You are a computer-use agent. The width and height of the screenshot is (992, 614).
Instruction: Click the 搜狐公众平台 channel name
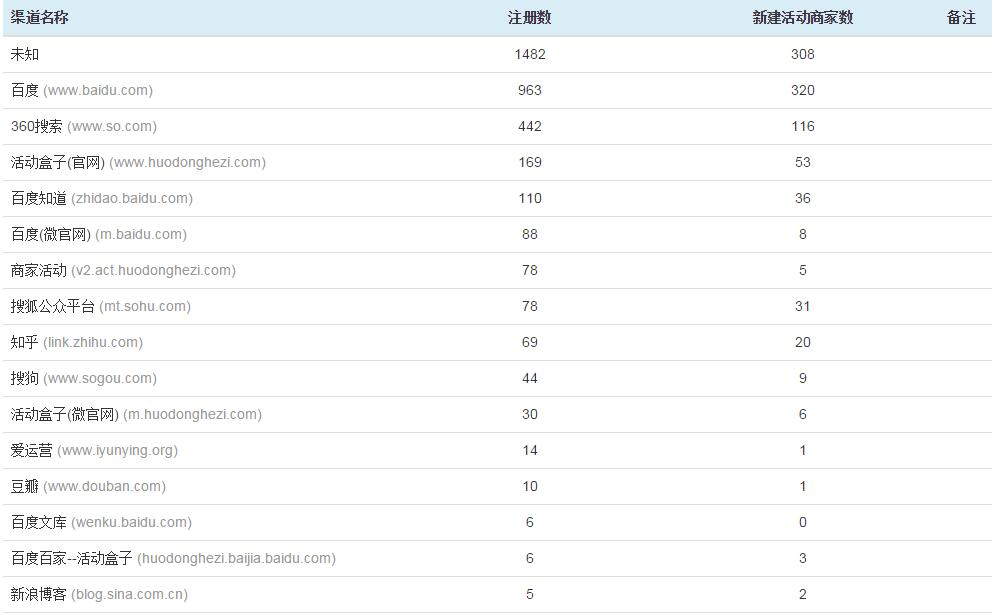53,307
